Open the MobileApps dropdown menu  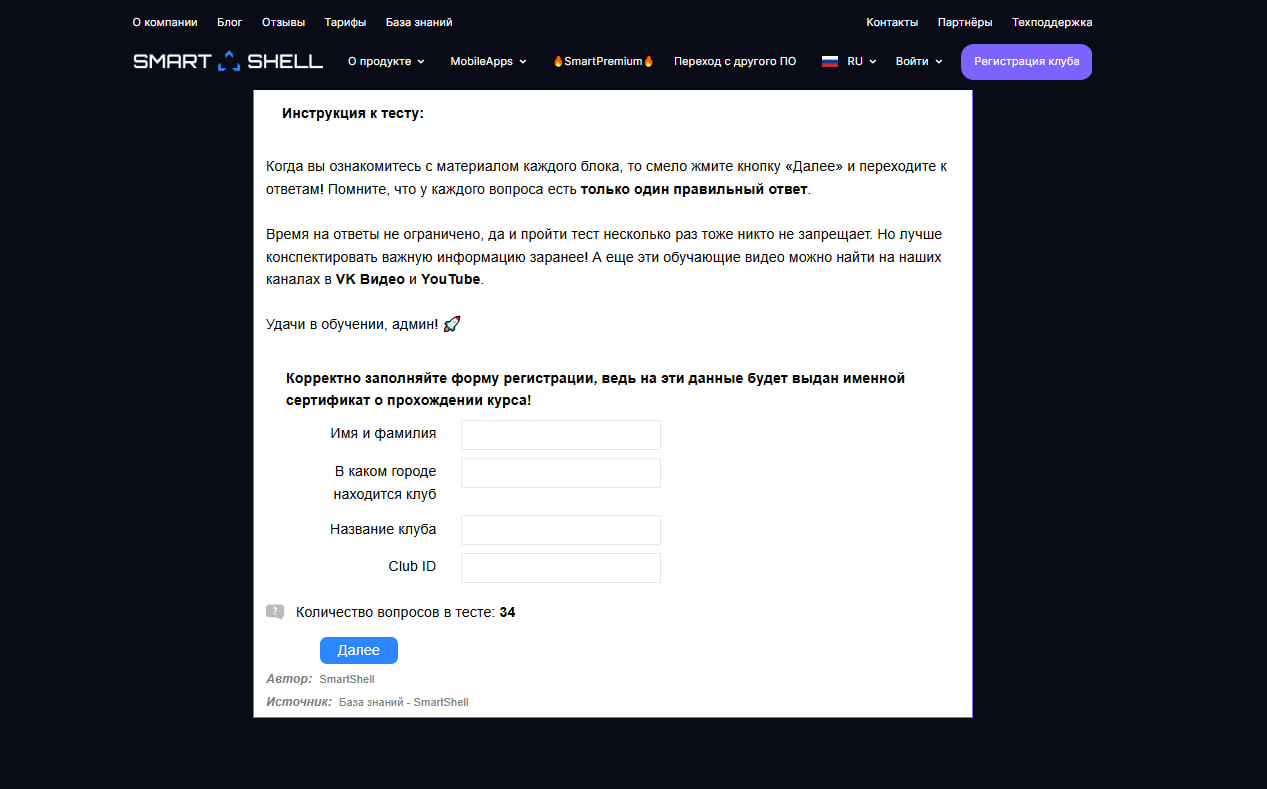pos(488,61)
